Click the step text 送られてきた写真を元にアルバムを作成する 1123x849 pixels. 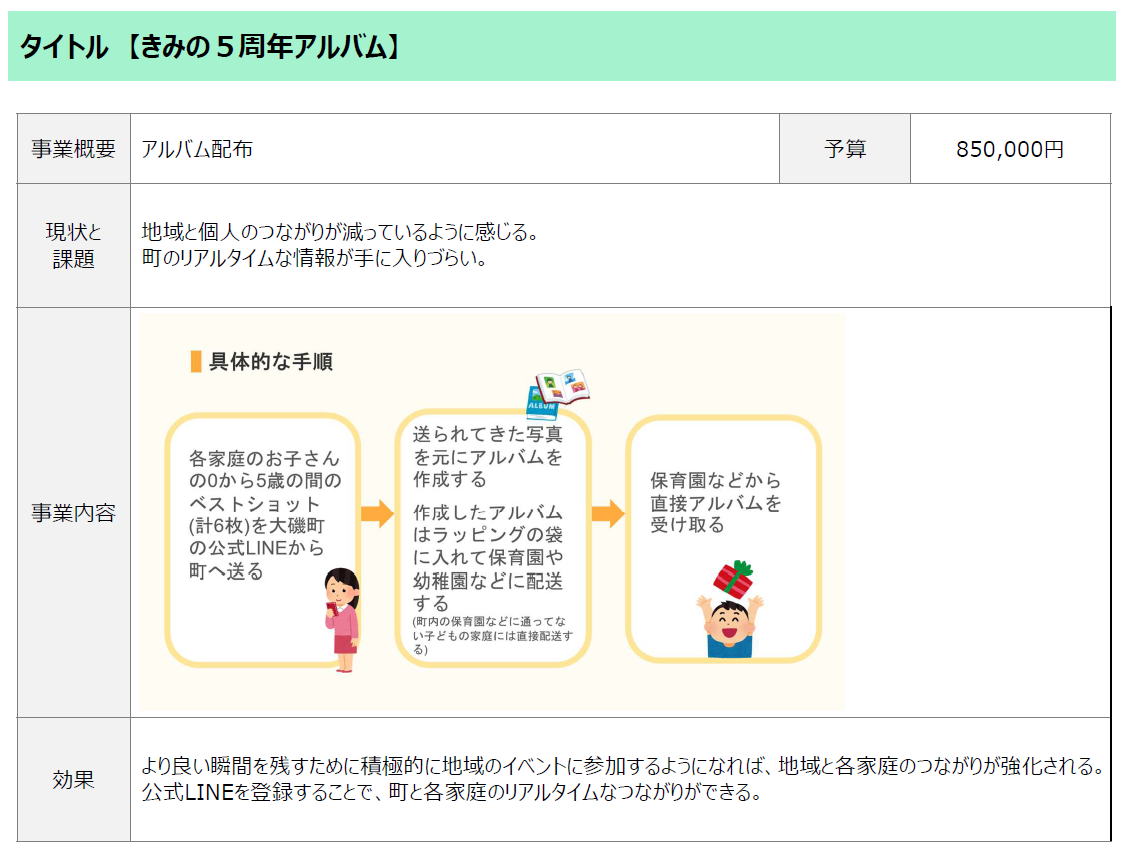point(488,456)
